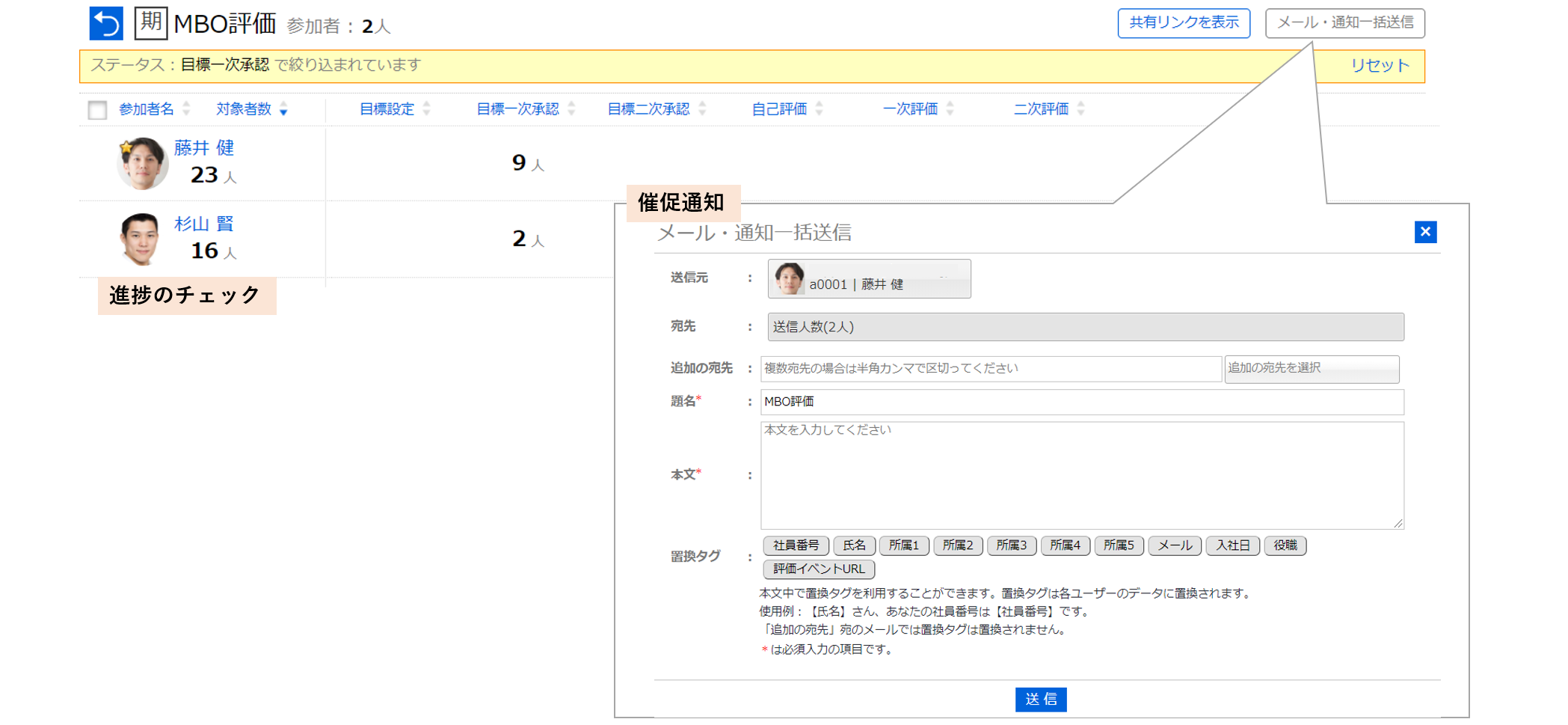This screenshot has width=1568, height=725.
Task: Click the 題名 subject input field
Action: [1081, 402]
